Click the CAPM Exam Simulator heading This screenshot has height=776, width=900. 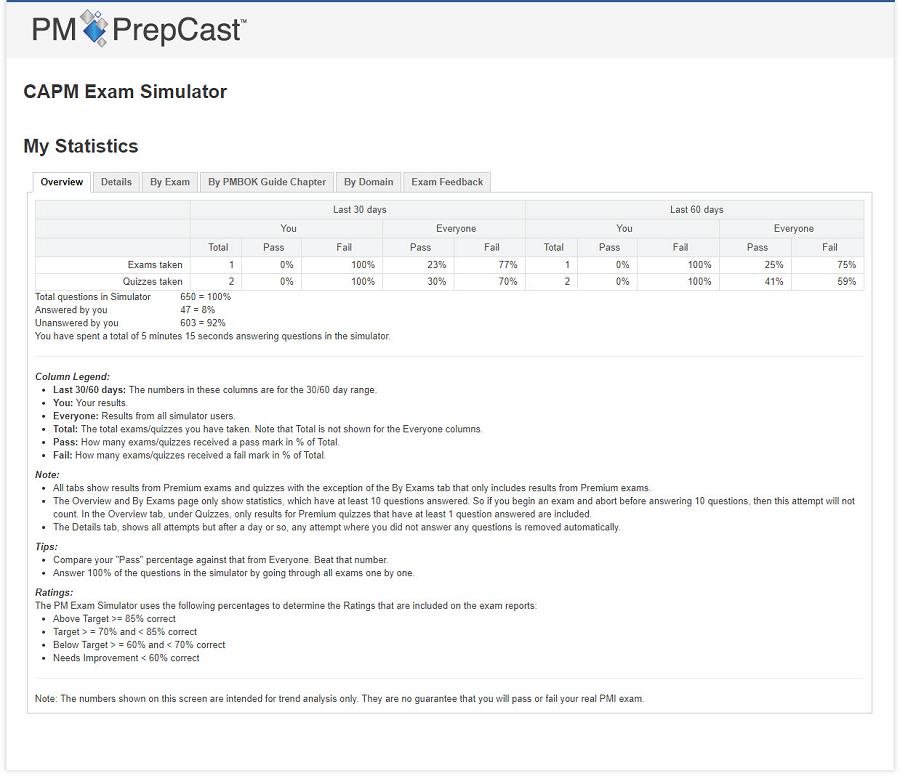125,92
